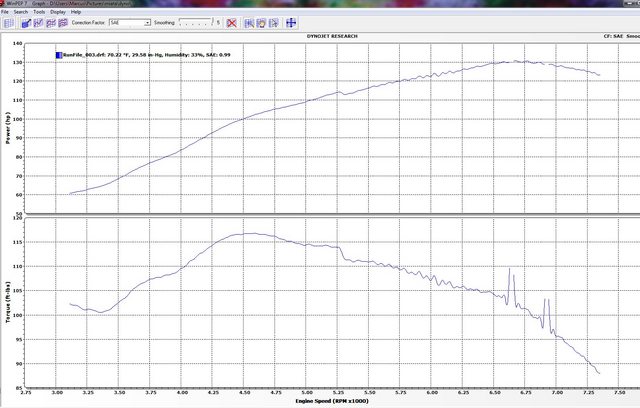Click the Smoothing slider handle
Image resolution: width=640 pixels, height=408 pixels.
coord(212,22)
